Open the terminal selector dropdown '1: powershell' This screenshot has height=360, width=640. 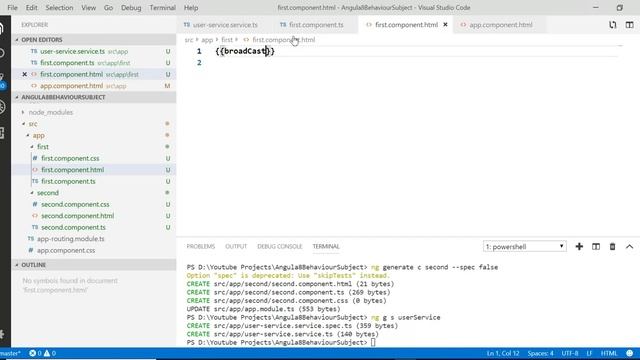click(x=524, y=247)
